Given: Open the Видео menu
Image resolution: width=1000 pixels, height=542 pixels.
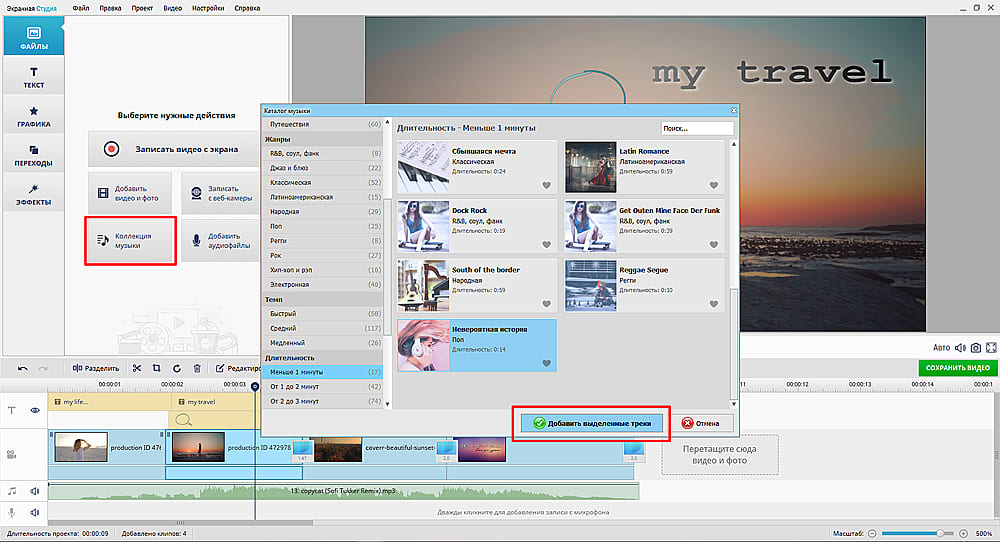Looking at the screenshot, I should pyautogui.click(x=172, y=8).
